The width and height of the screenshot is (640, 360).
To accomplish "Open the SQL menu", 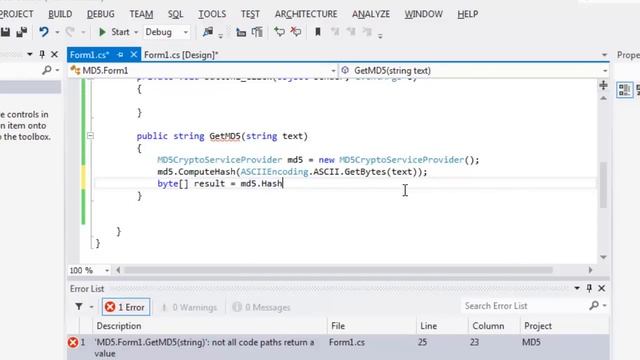I will point(176,14).
